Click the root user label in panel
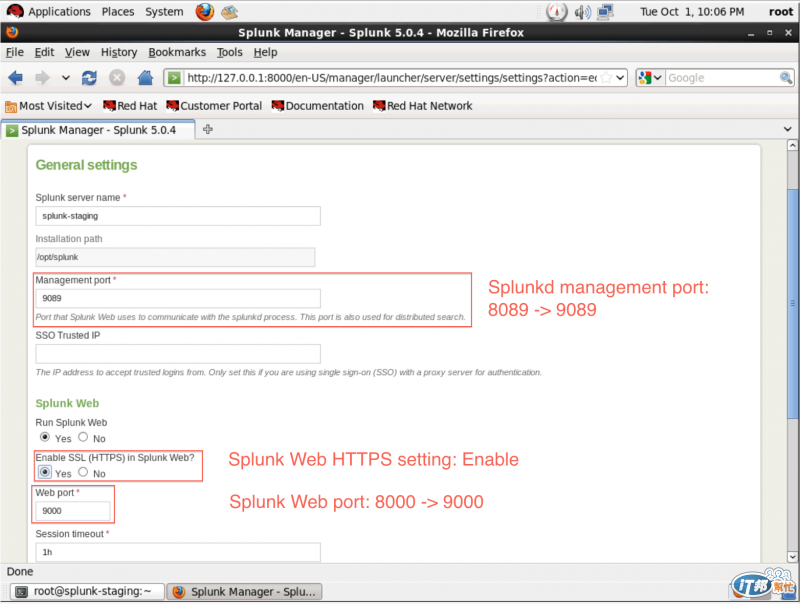 click(781, 12)
